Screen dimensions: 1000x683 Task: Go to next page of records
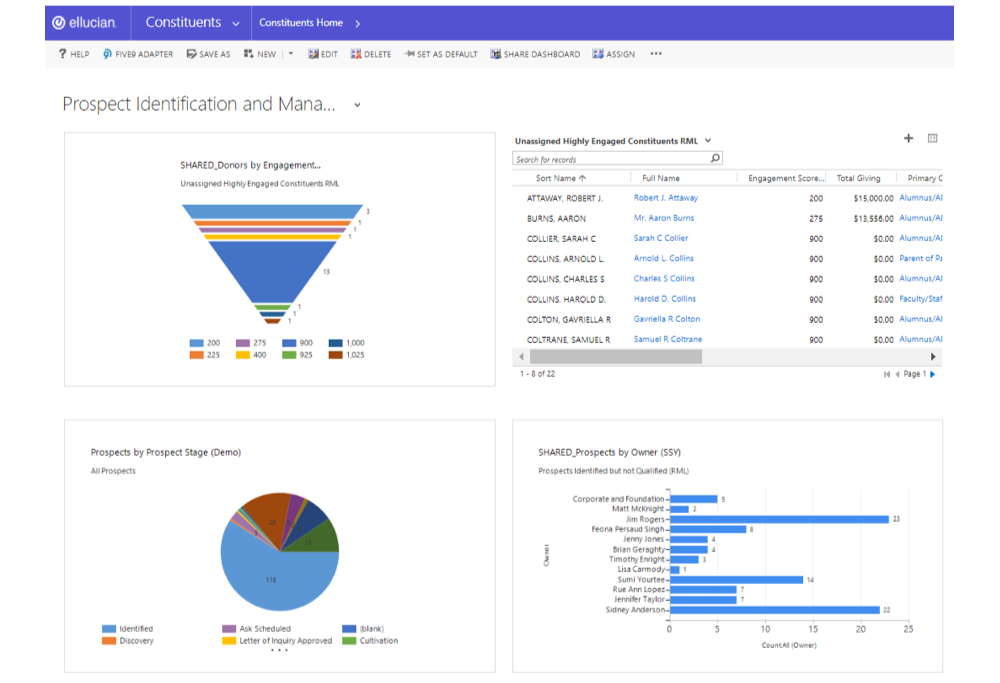click(x=932, y=374)
